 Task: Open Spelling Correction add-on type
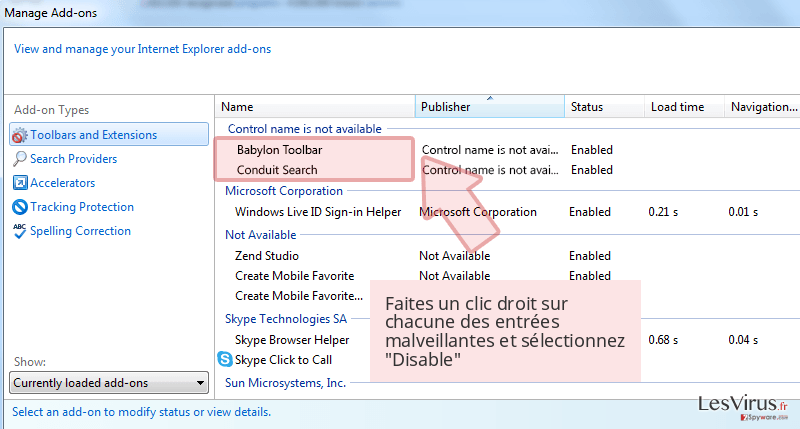[80, 231]
